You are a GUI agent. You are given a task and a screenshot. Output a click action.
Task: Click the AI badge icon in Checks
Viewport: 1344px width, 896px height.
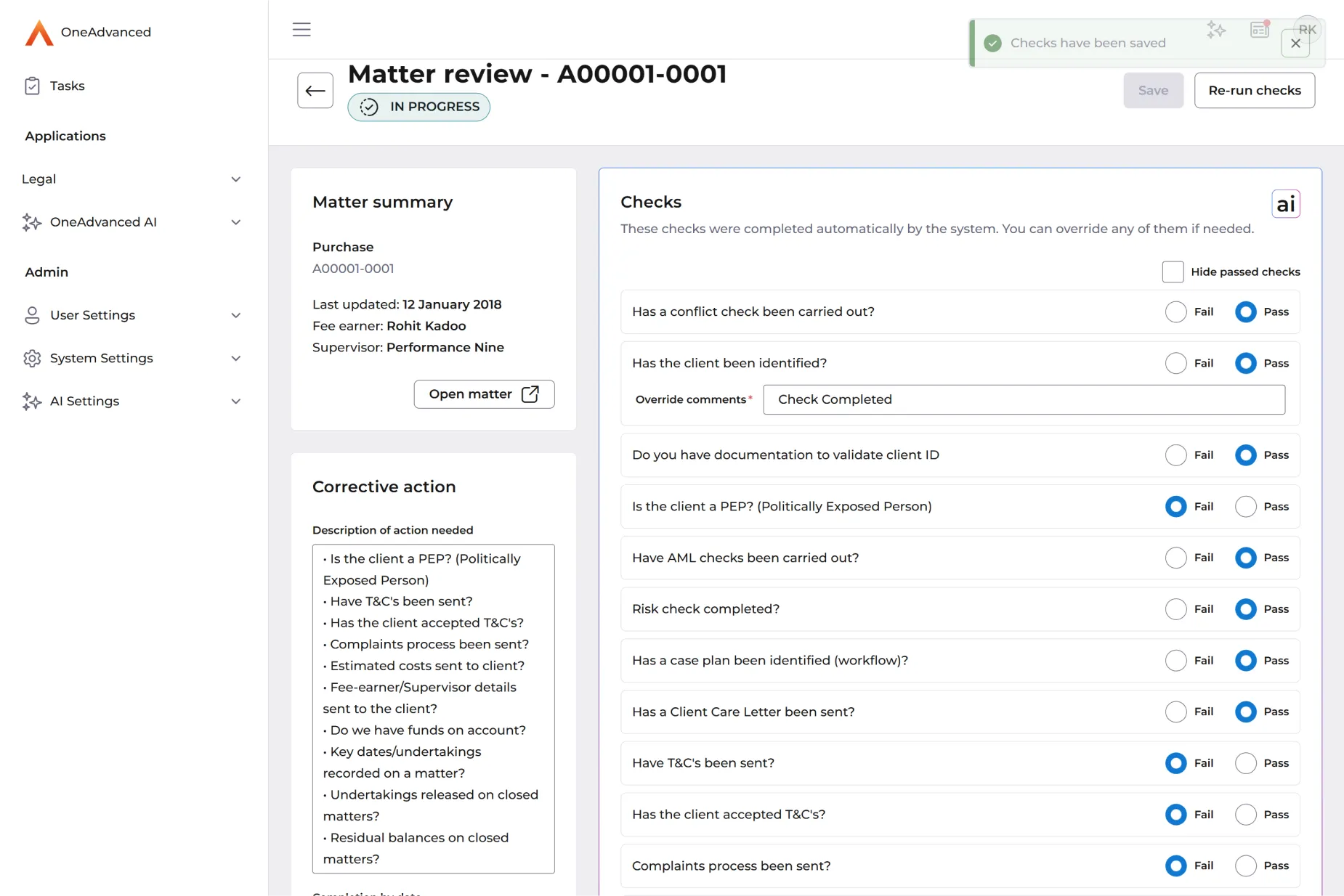[x=1285, y=204]
